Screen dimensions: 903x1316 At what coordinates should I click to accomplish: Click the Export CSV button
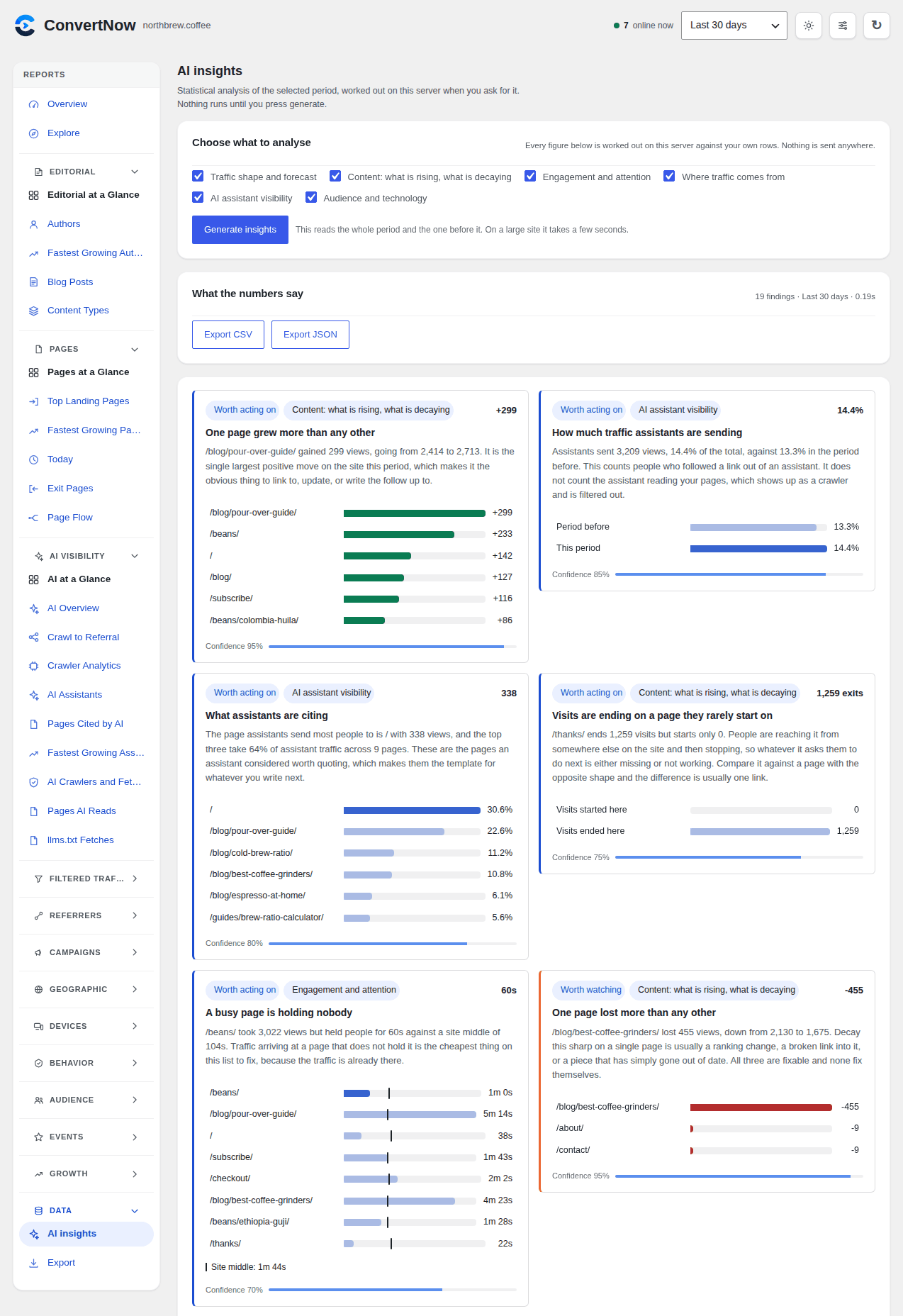coord(228,335)
